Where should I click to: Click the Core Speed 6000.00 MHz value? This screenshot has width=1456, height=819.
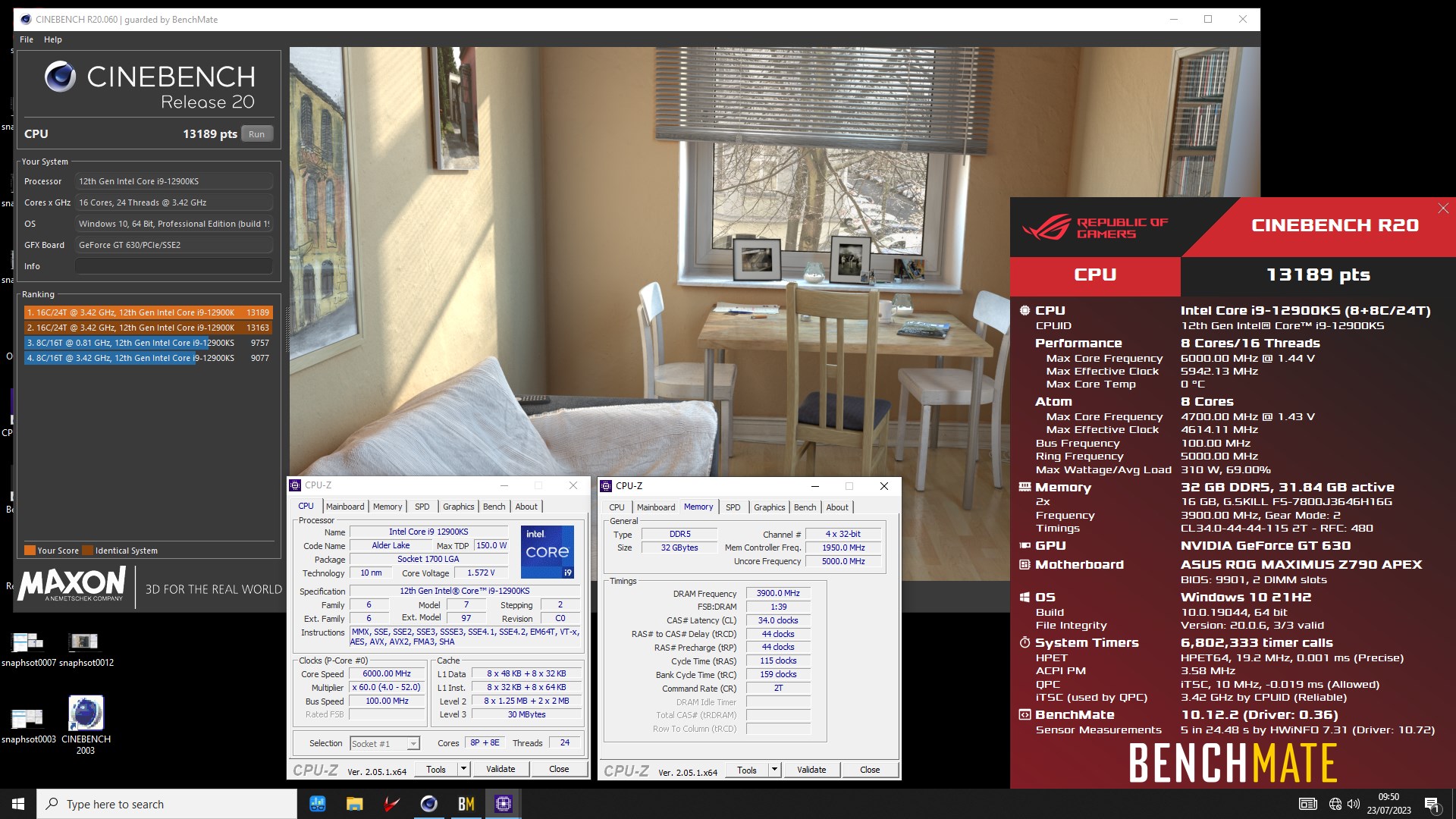pos(387,673)
